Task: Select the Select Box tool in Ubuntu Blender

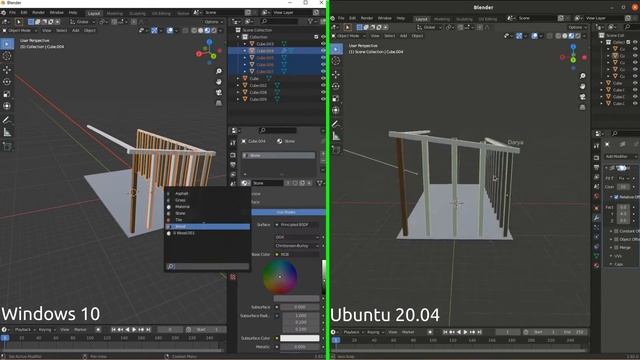Action: click(x=336, y=49)
